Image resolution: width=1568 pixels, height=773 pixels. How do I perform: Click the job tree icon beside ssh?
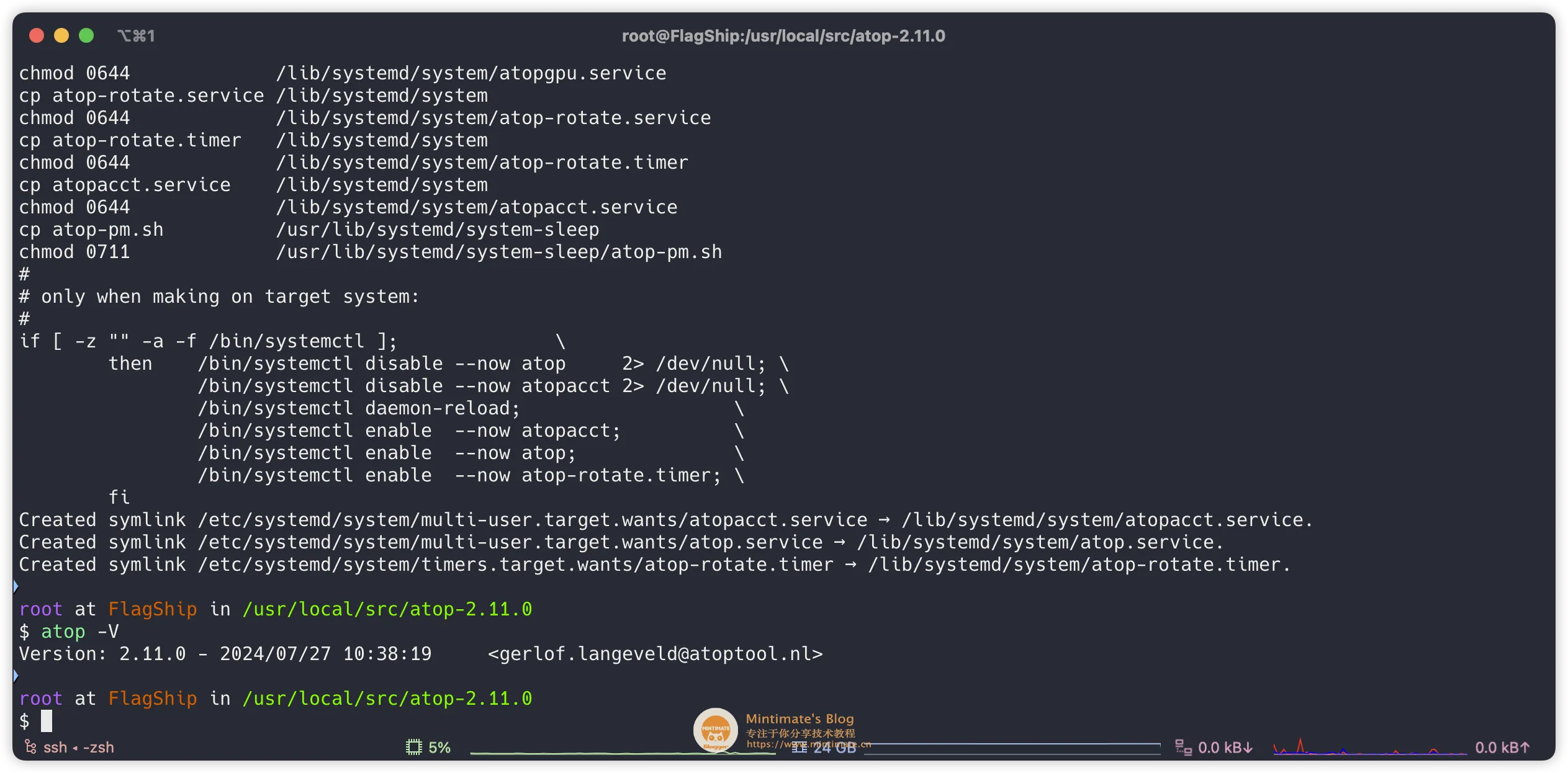pos(30,747)
